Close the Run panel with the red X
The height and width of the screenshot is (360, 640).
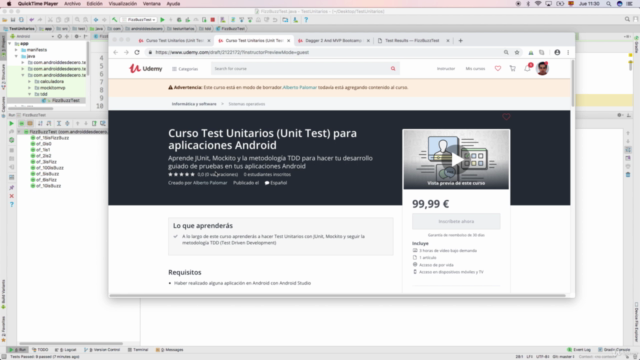tap(11, 196)
